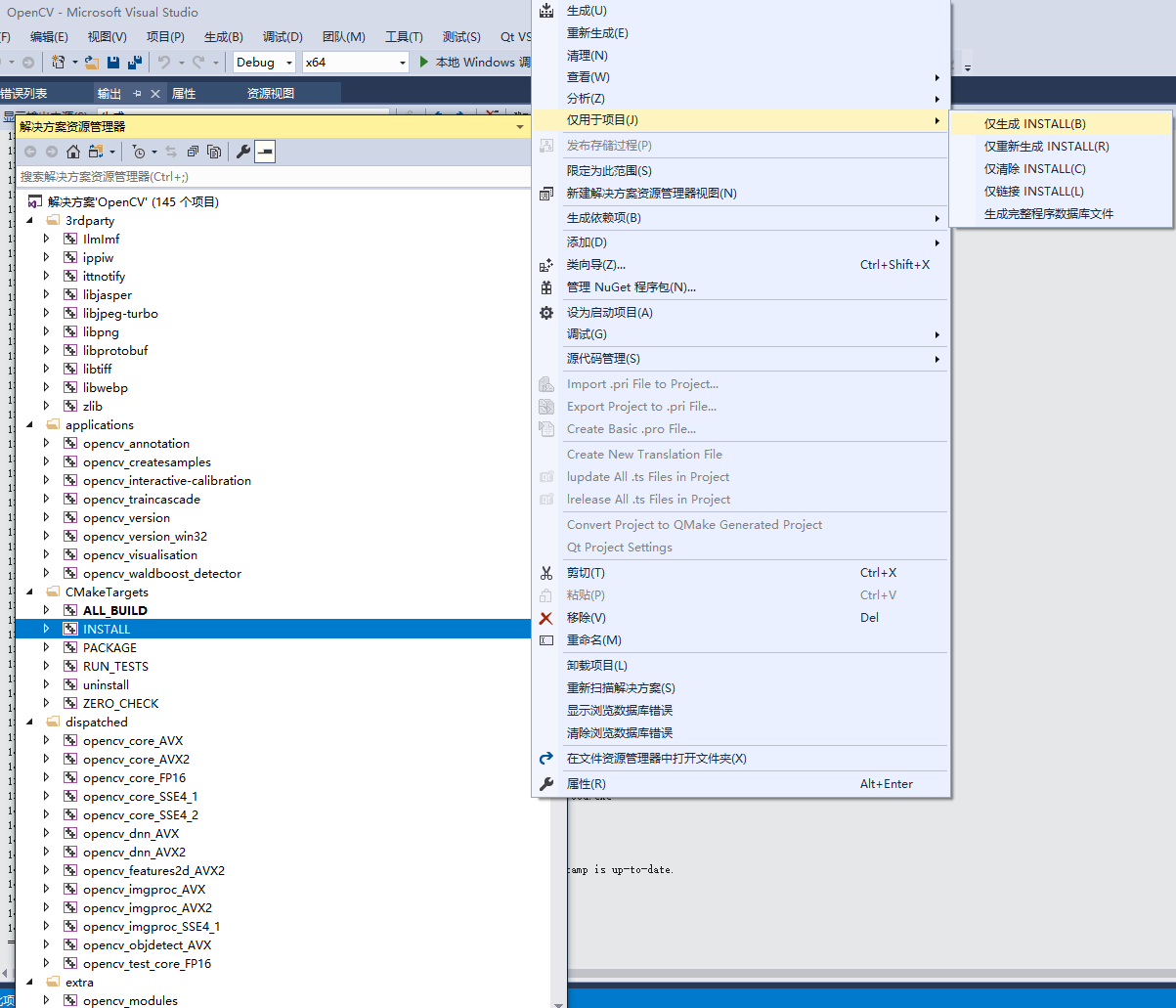
Task: Select the RUN_TESTS project
Action: point(115,667)
